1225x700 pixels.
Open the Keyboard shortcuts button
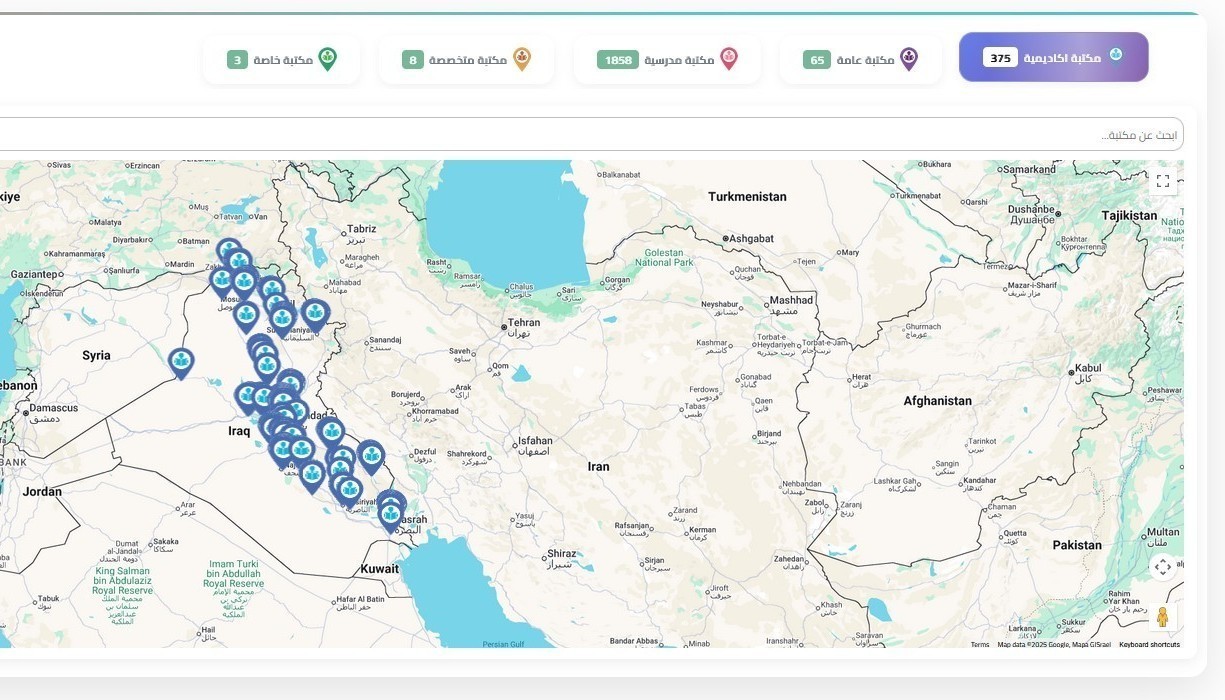tap(1149, 645)
